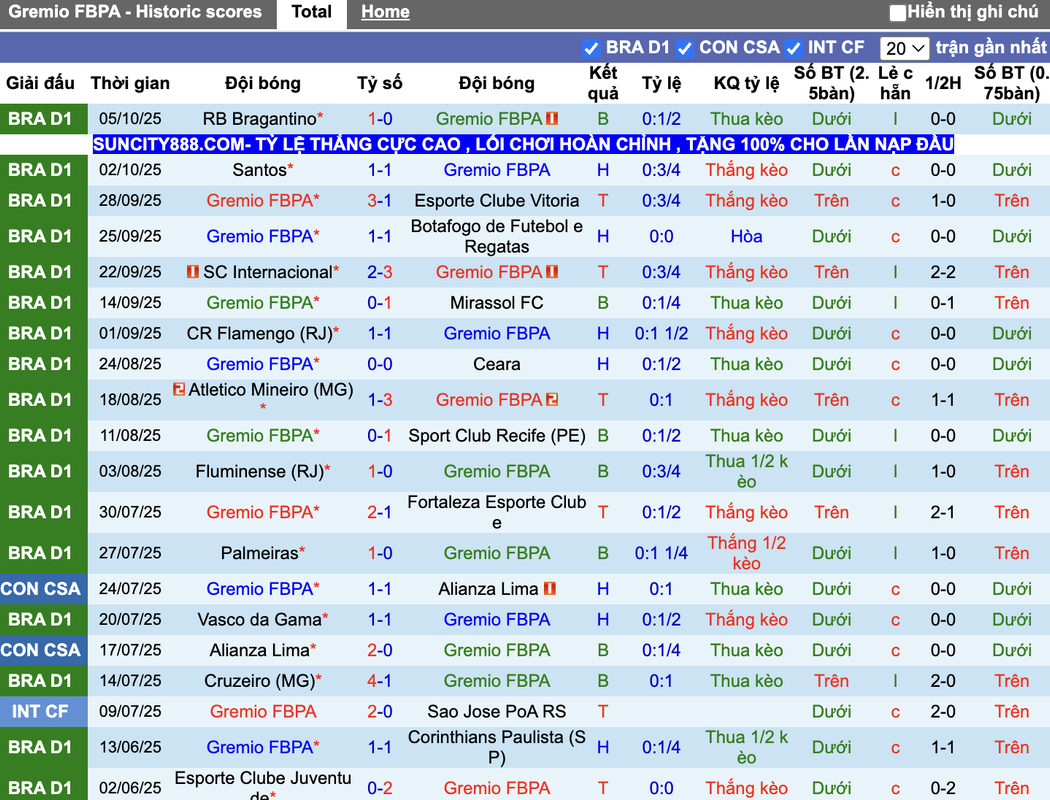The height and width of the screenshot is (800, 1050).
Task: Open the Santos team link
Action: [x=260, y=170]
